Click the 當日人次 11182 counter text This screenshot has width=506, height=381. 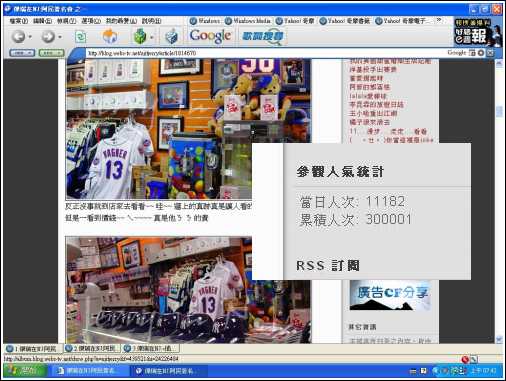[x=352, y=202]
